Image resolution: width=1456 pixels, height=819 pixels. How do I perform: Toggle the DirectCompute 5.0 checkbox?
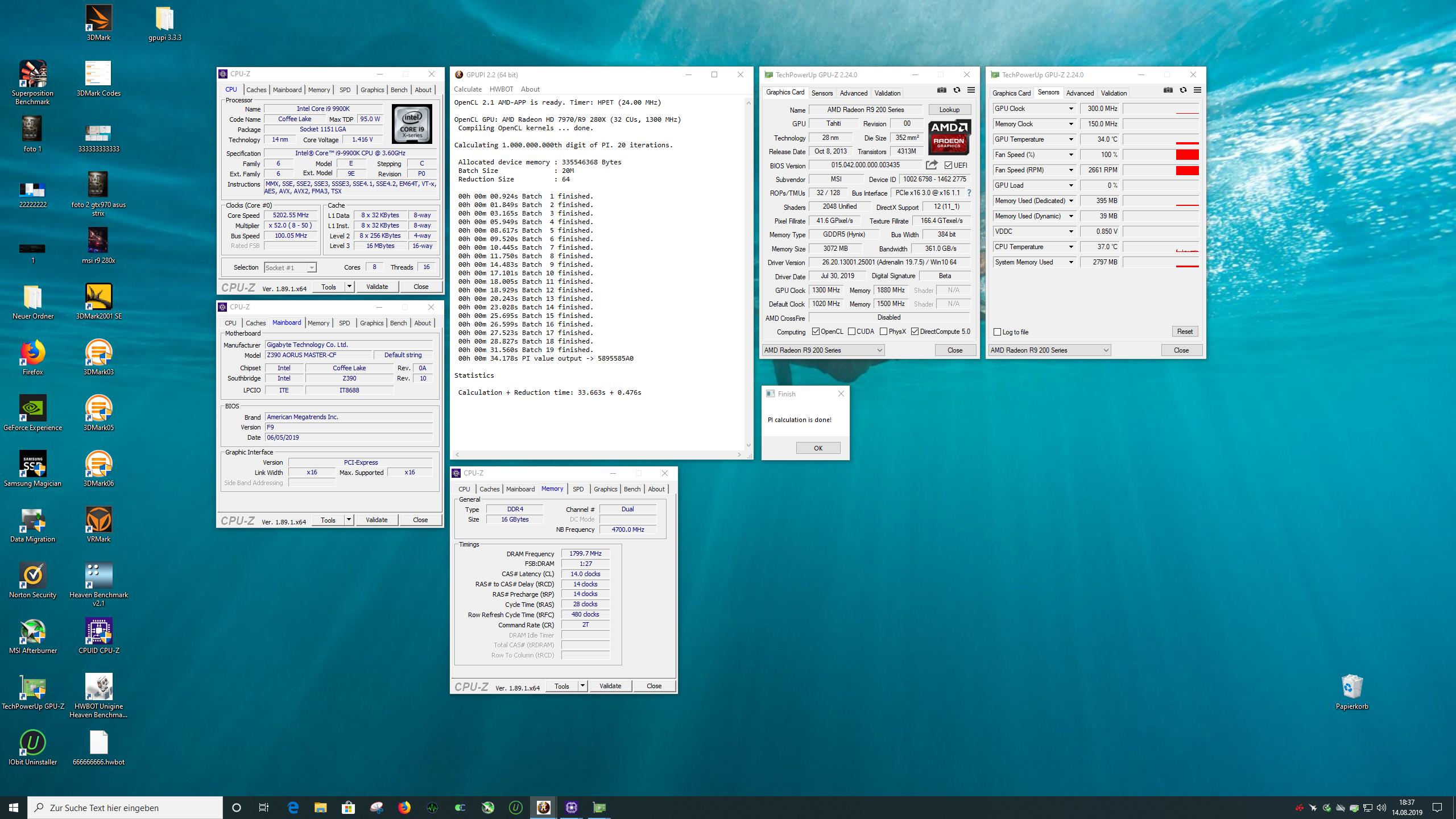(915, 332)
